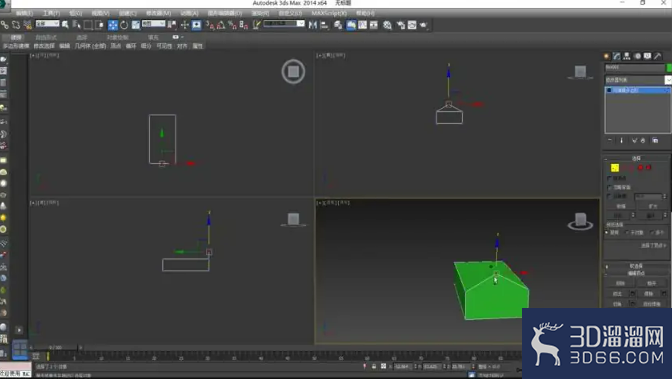
Task: Open the 编辑(E) menu
Action: 24,14
